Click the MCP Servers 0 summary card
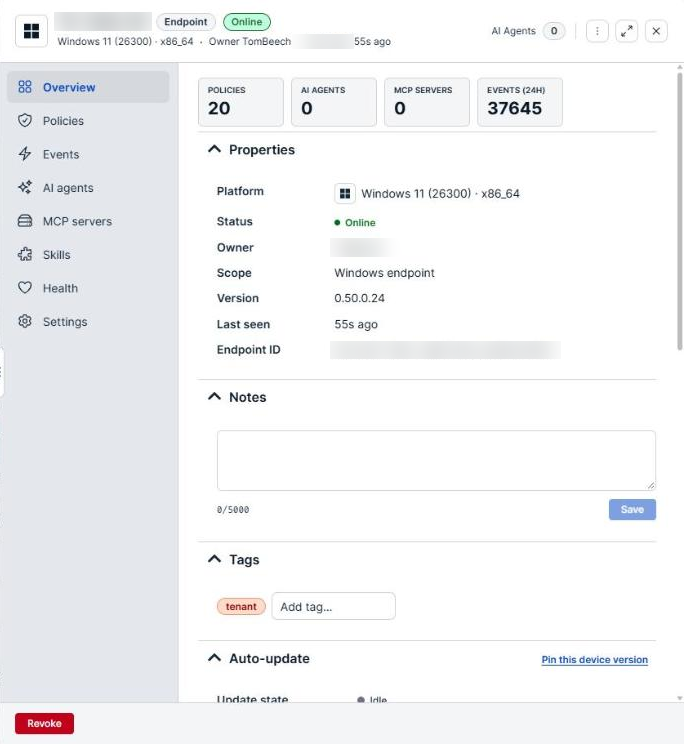Screen dimensions: 684x744 click(427, 102)
